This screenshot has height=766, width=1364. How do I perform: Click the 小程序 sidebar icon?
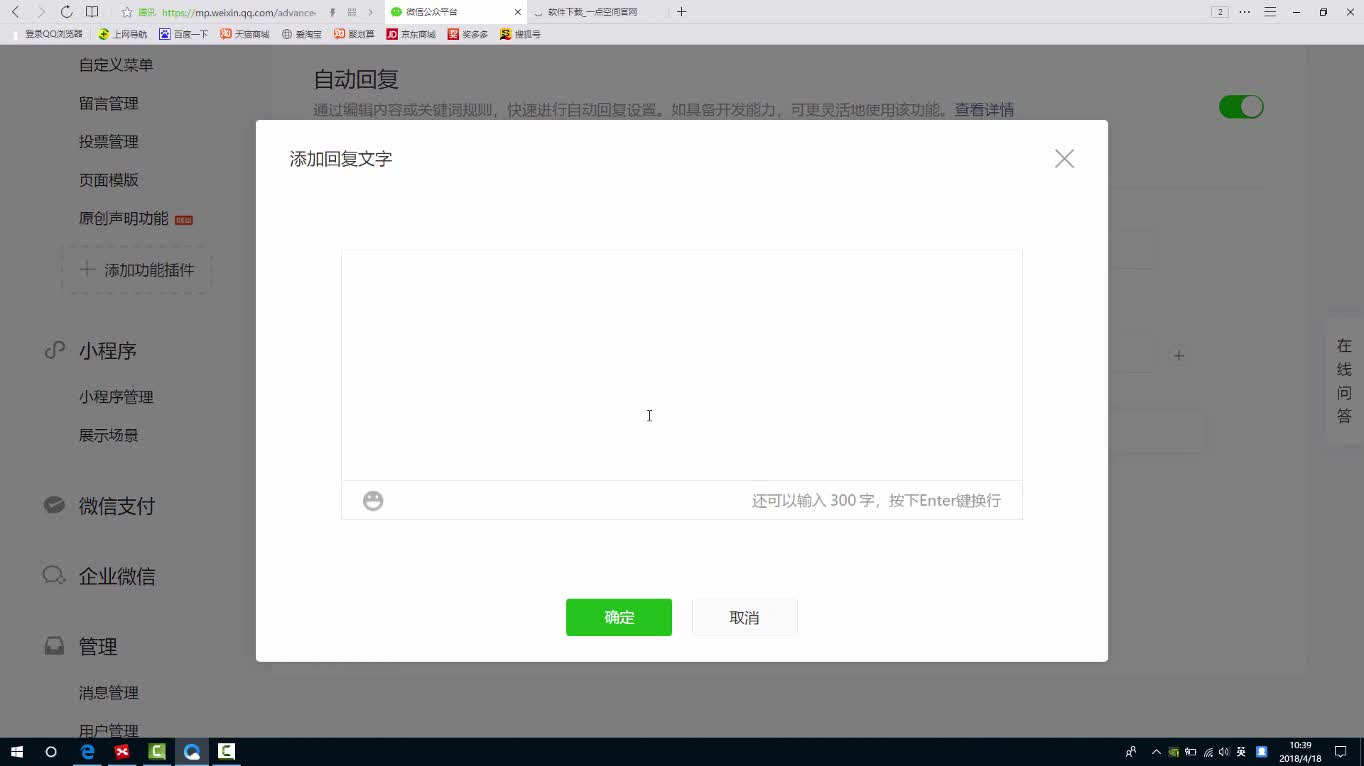pos(55,350)
